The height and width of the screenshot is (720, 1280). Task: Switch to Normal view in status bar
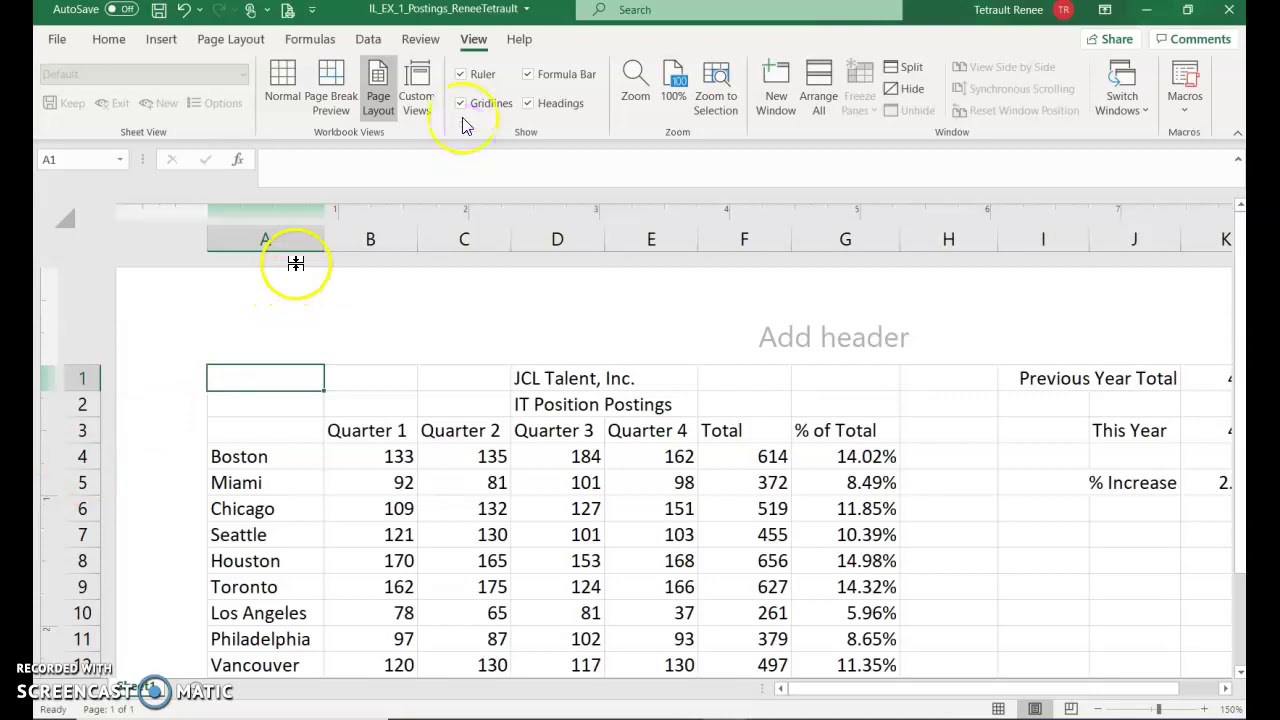[x=998, y=709]
